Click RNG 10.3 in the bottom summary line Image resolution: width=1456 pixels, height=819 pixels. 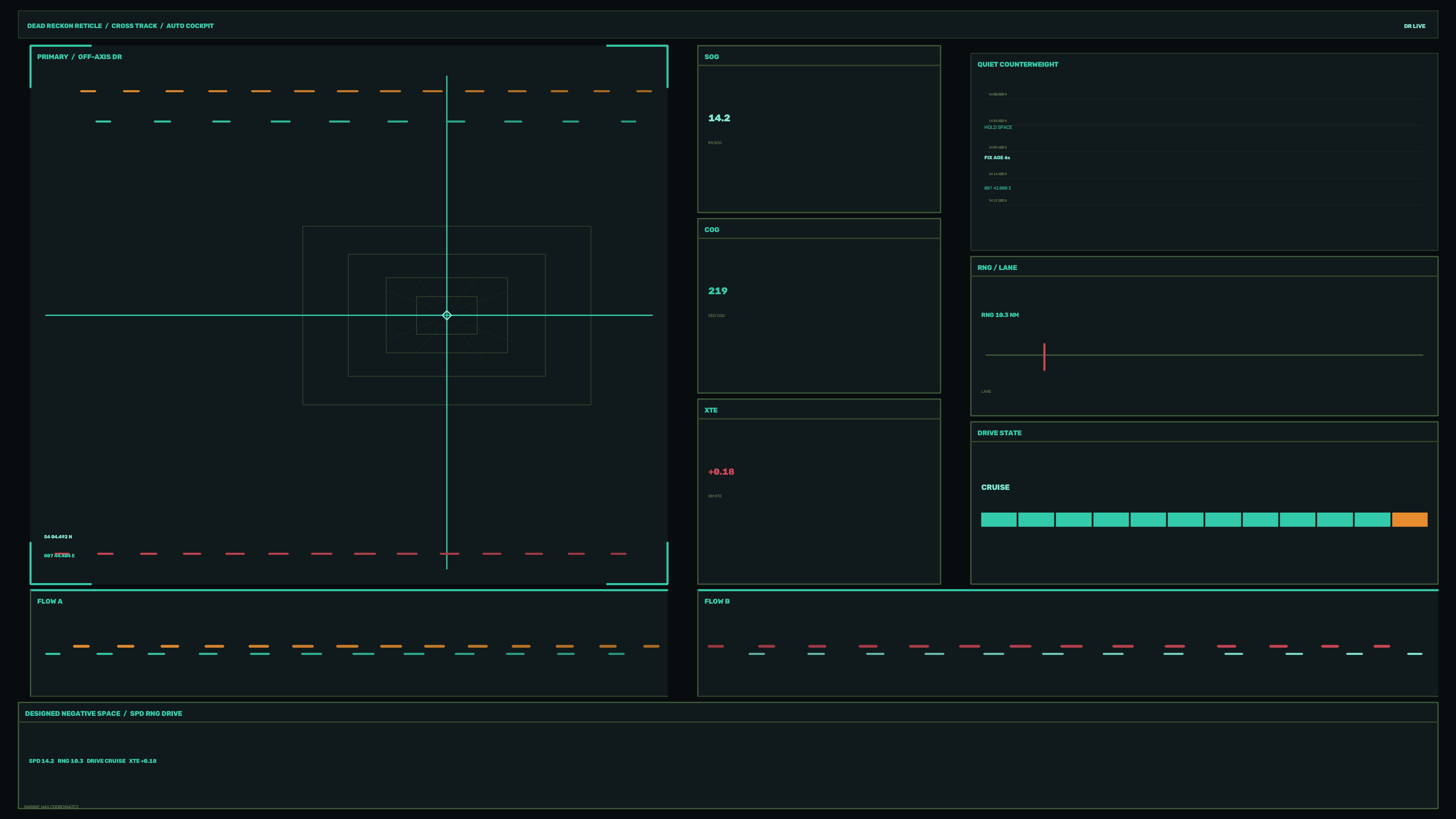pos(70,761)
